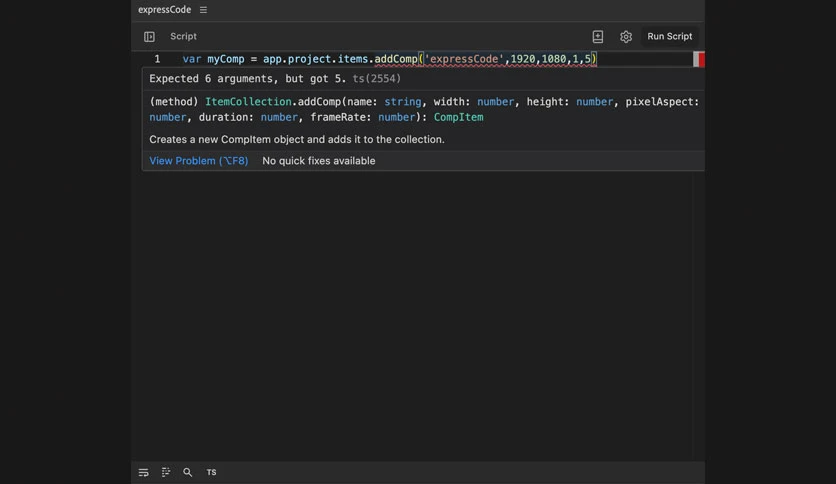Toggle the TS language mode indicator
Screen dimensions: 836x484
212,472
